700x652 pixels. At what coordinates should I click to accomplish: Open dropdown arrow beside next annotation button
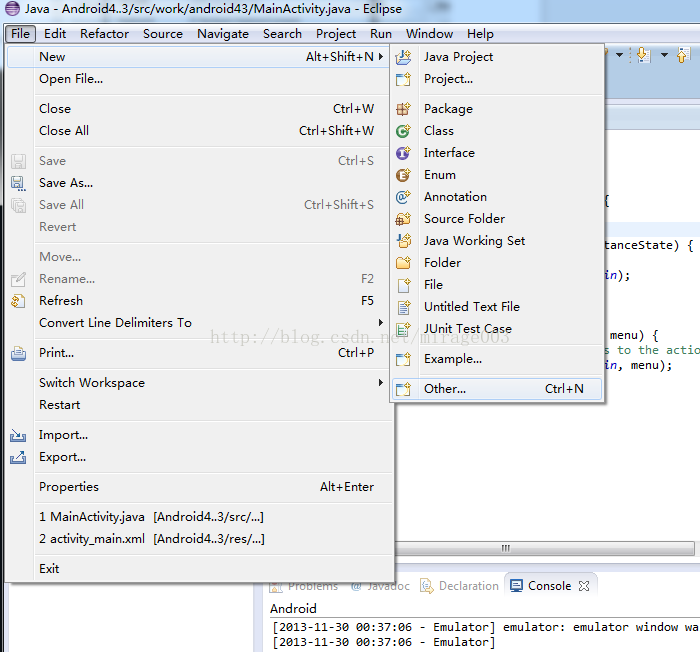click(x=664, y=55)
